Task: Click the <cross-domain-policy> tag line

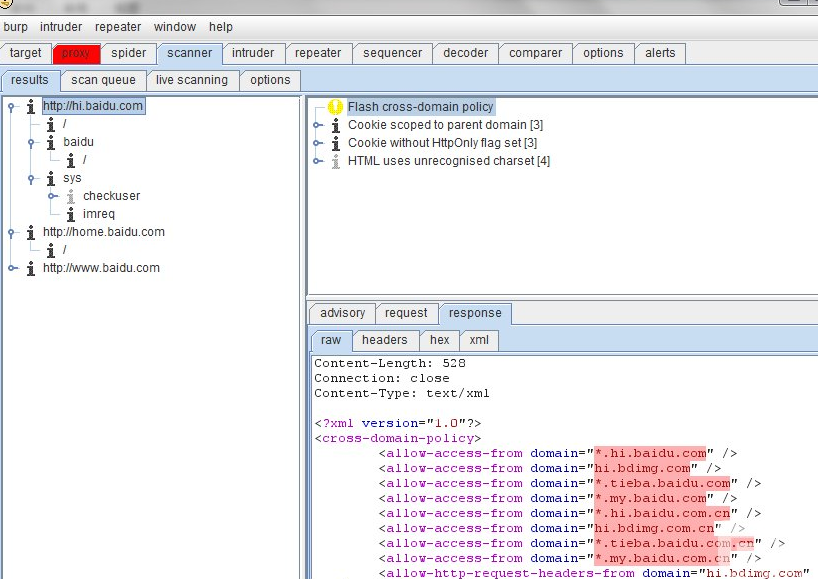Action: click(x=398, y=438)
